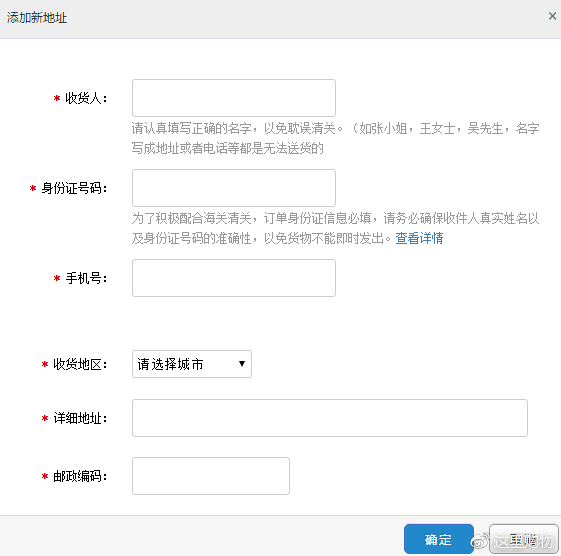Close the 添加新地址 dialog with X
This screenshot has height=556, width=561.
[x=552, y=16]
